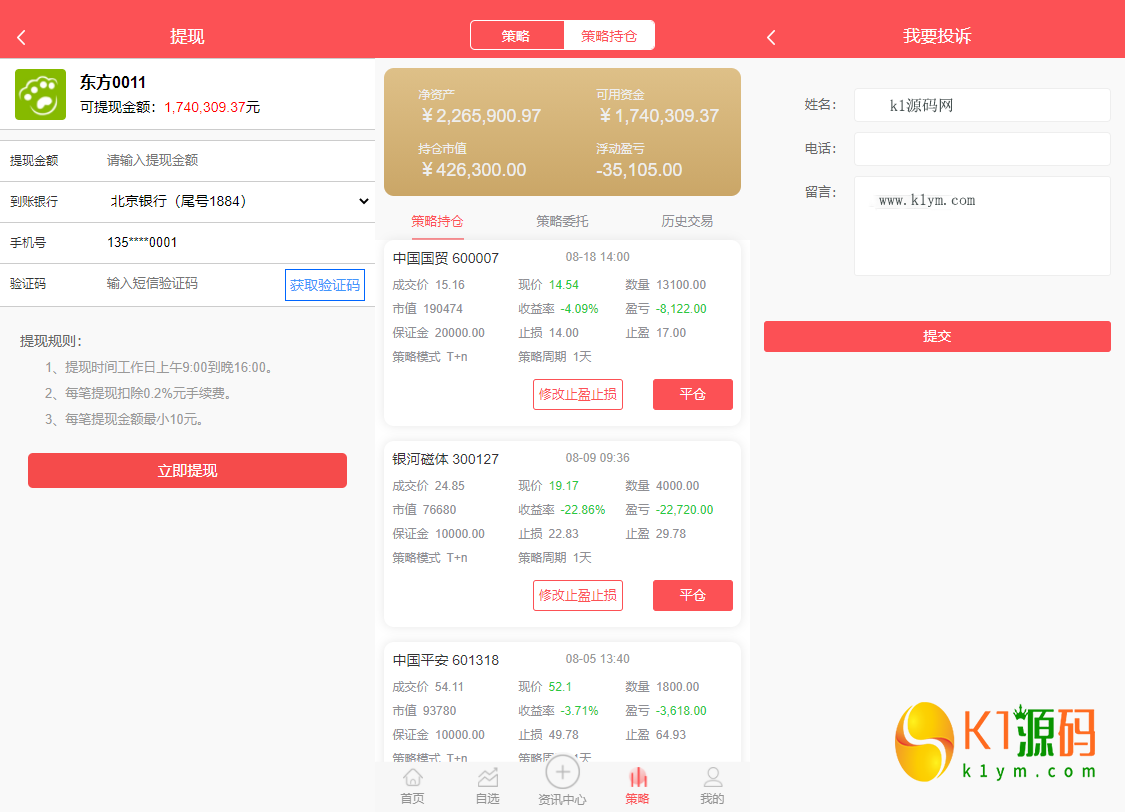Screen dimensions: 1125x812
Task: Click the 提交 complaint button
Action: coord(937,336)
